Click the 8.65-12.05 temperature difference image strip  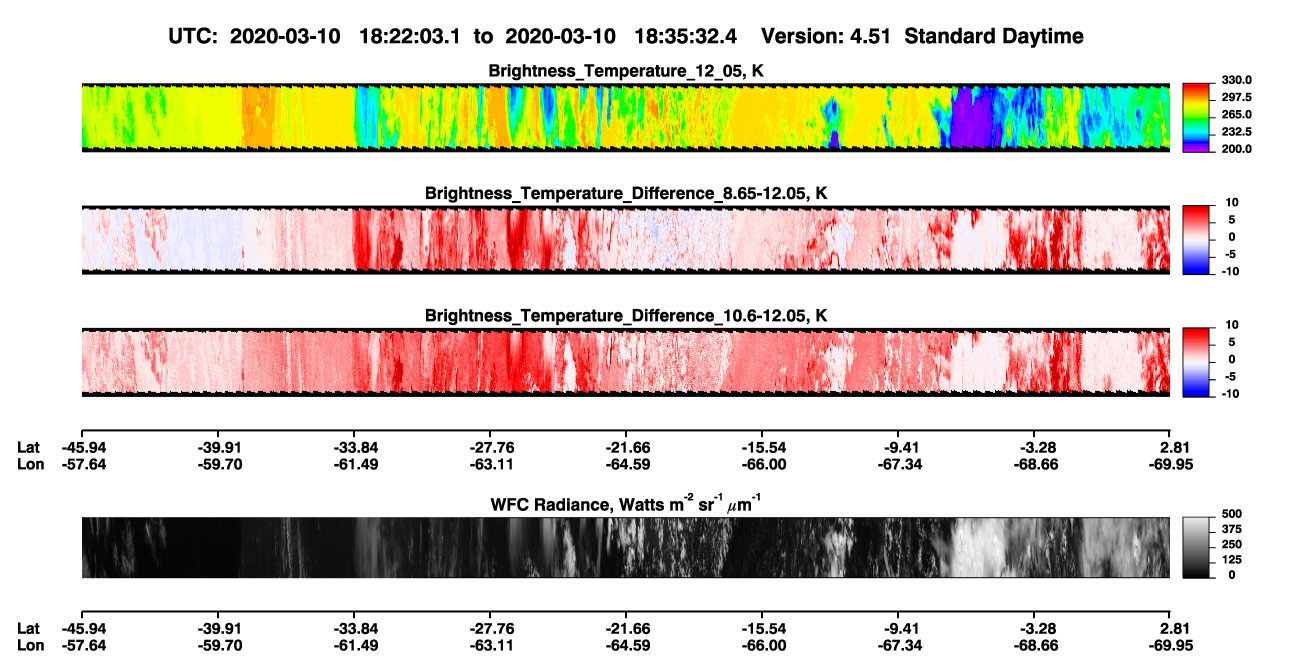tap(625, 239)
